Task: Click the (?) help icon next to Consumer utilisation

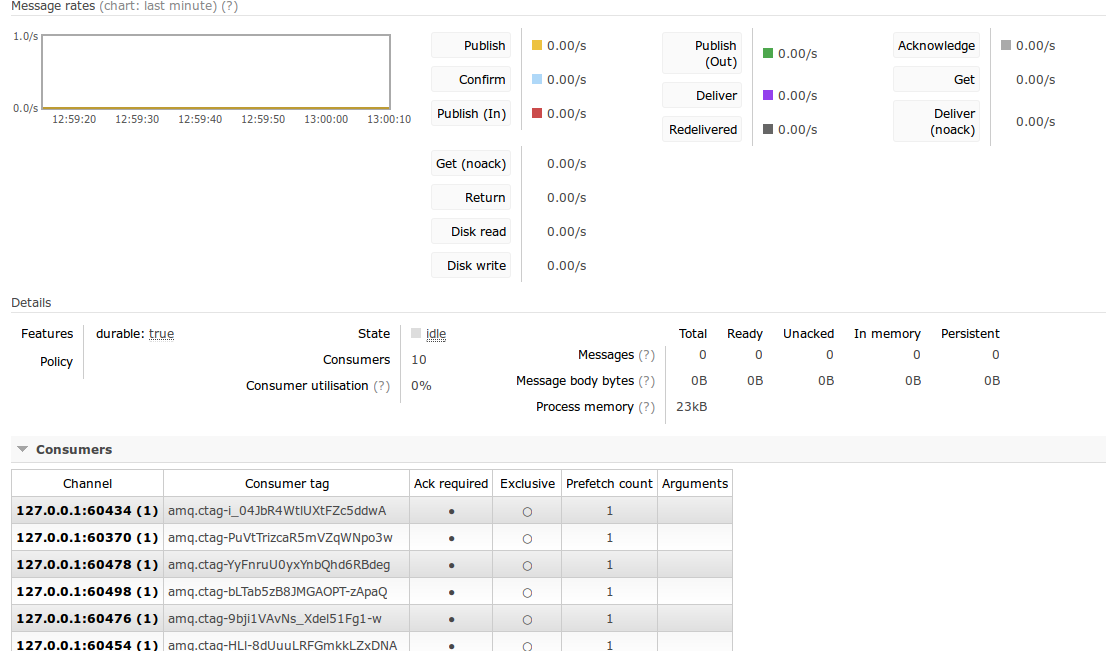Action: pos(382,386)
